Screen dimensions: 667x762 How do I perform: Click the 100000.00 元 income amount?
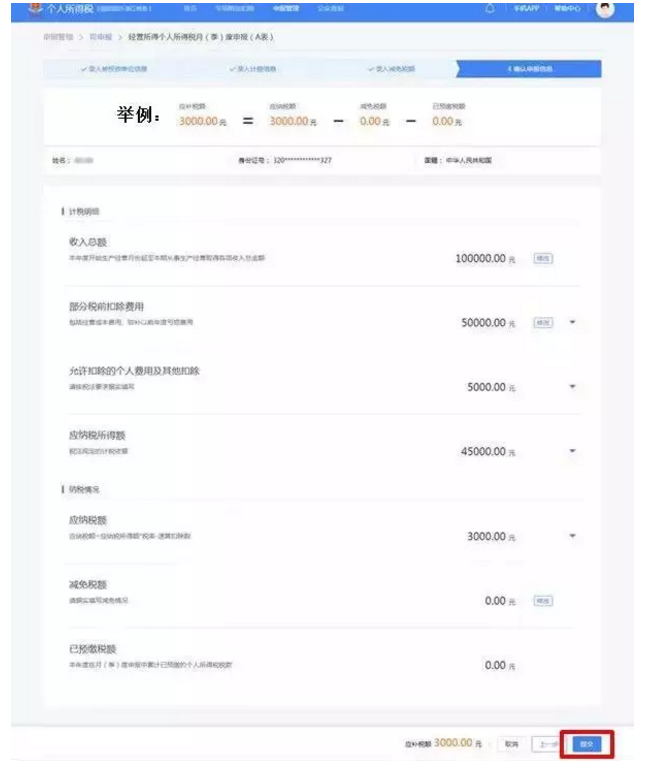click(x=485, y=259)
